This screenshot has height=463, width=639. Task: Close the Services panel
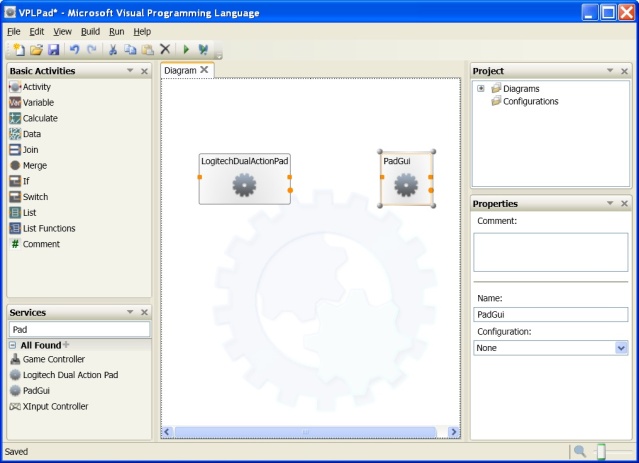pyautogui.click(x=144, y=313)
